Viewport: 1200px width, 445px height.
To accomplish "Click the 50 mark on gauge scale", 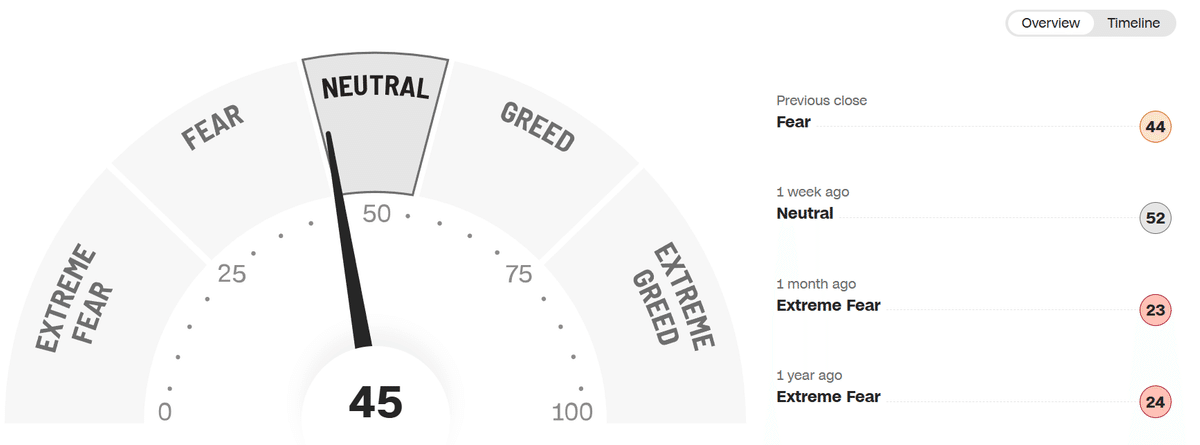I will tap(376, 213).
